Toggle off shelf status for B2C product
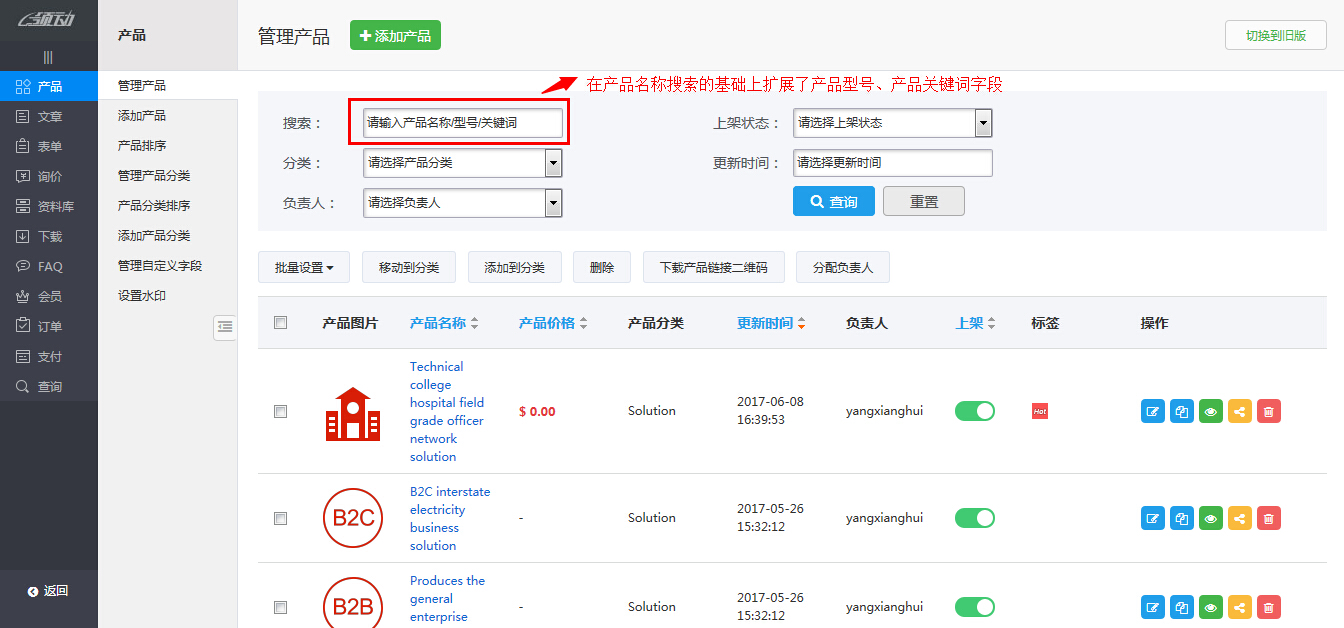 pos(974,518)
